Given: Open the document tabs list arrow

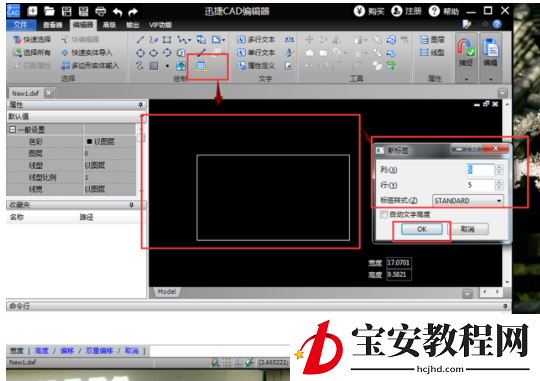Looking at the screenshot, I should (502, 93).
